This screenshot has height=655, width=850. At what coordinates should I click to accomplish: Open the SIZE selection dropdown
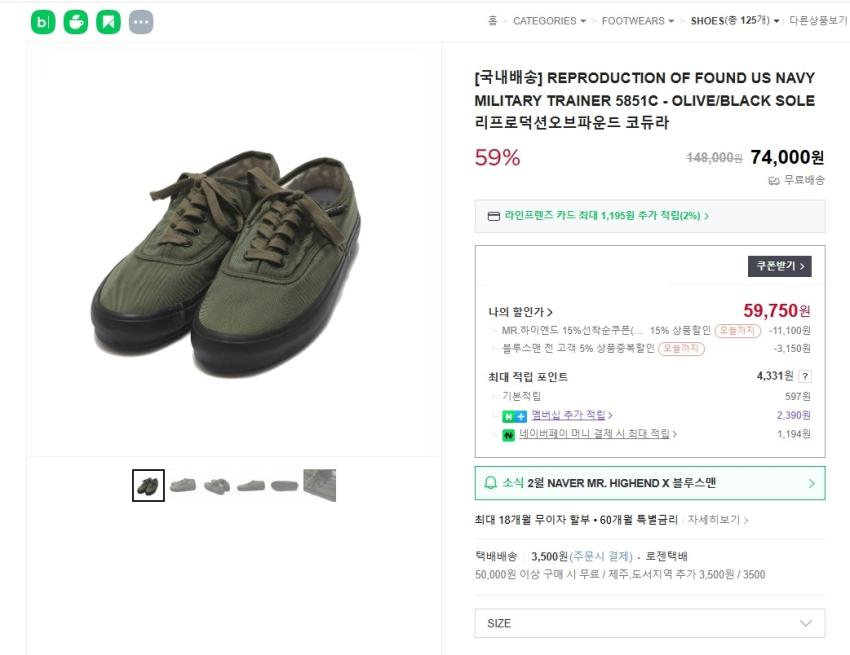pos(650,623)
